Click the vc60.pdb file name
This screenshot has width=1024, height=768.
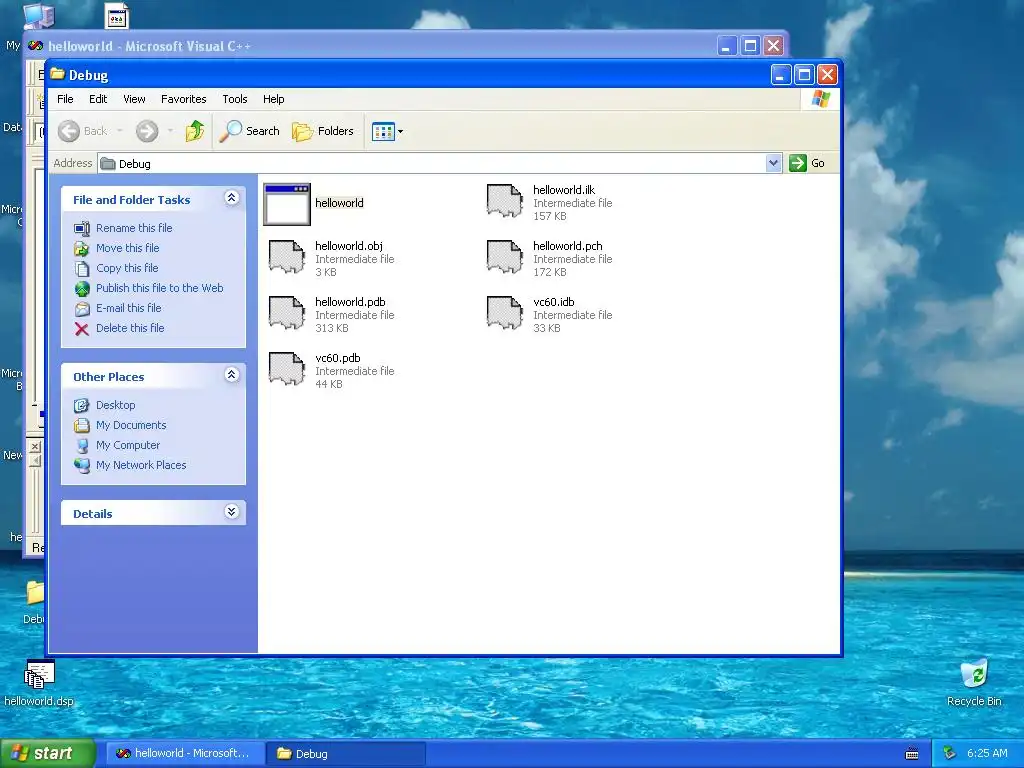point(338,359)
